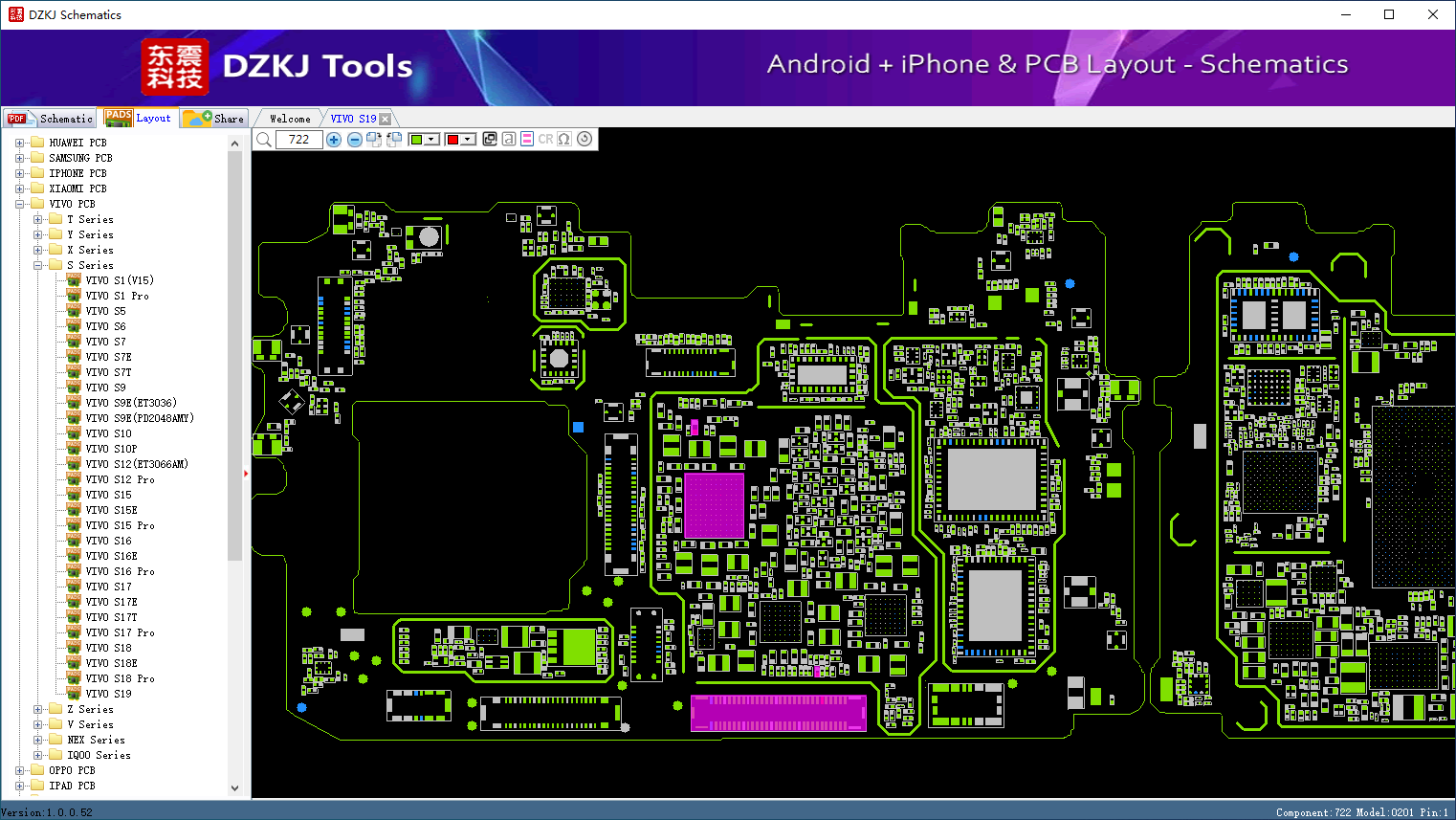Open the green color dropdown arrow
The width and height of the screenshot is (1456, 820).
tap(432, 140)
